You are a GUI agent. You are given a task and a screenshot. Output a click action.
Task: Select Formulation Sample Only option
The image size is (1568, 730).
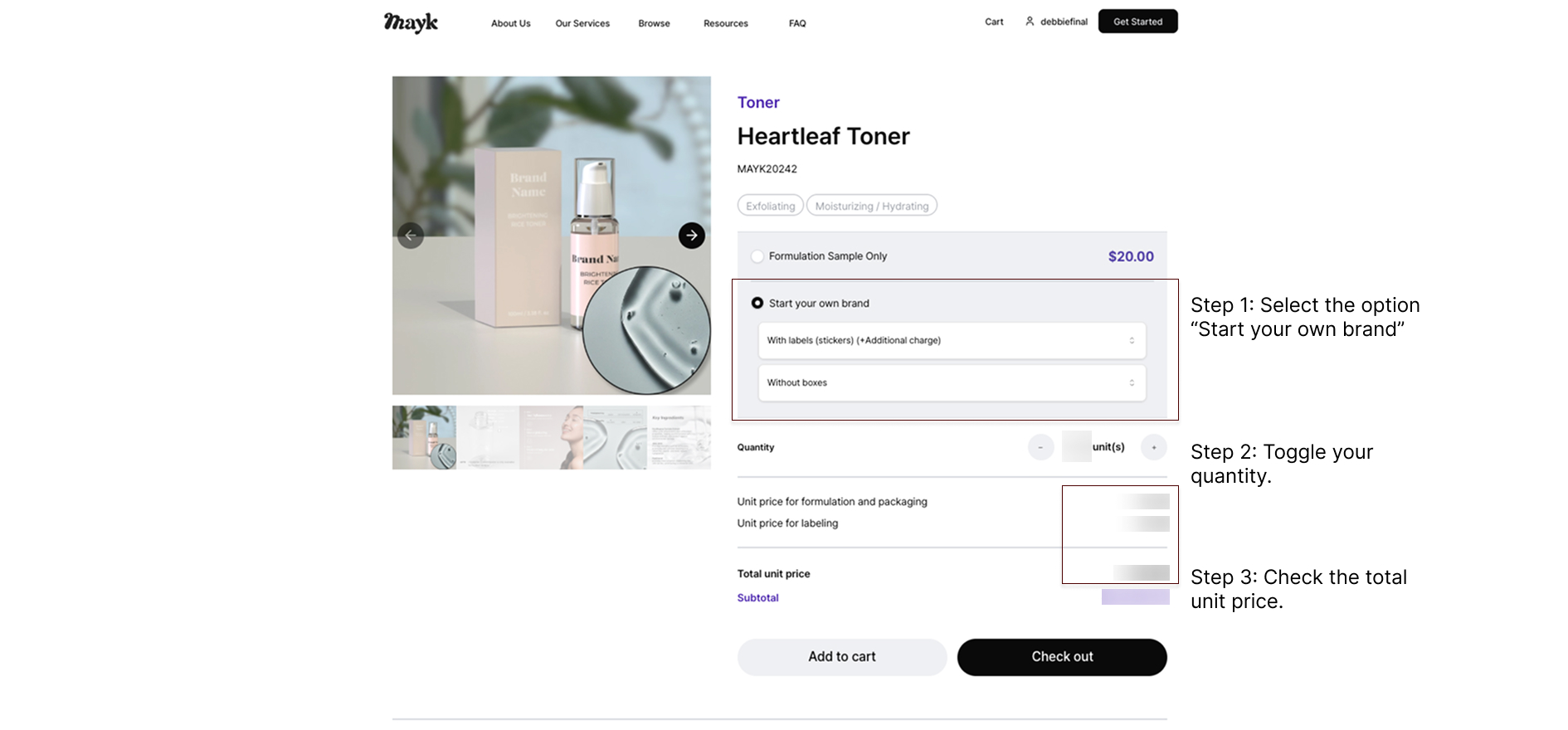[757, 256]
